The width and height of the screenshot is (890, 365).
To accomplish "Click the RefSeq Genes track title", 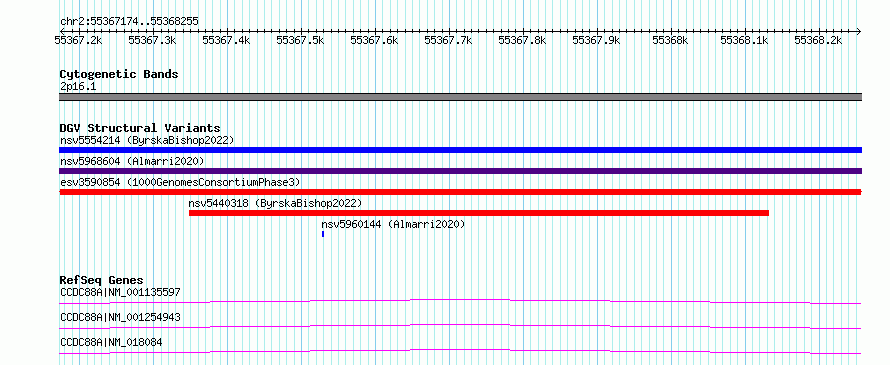I will [x=102, y=280].
